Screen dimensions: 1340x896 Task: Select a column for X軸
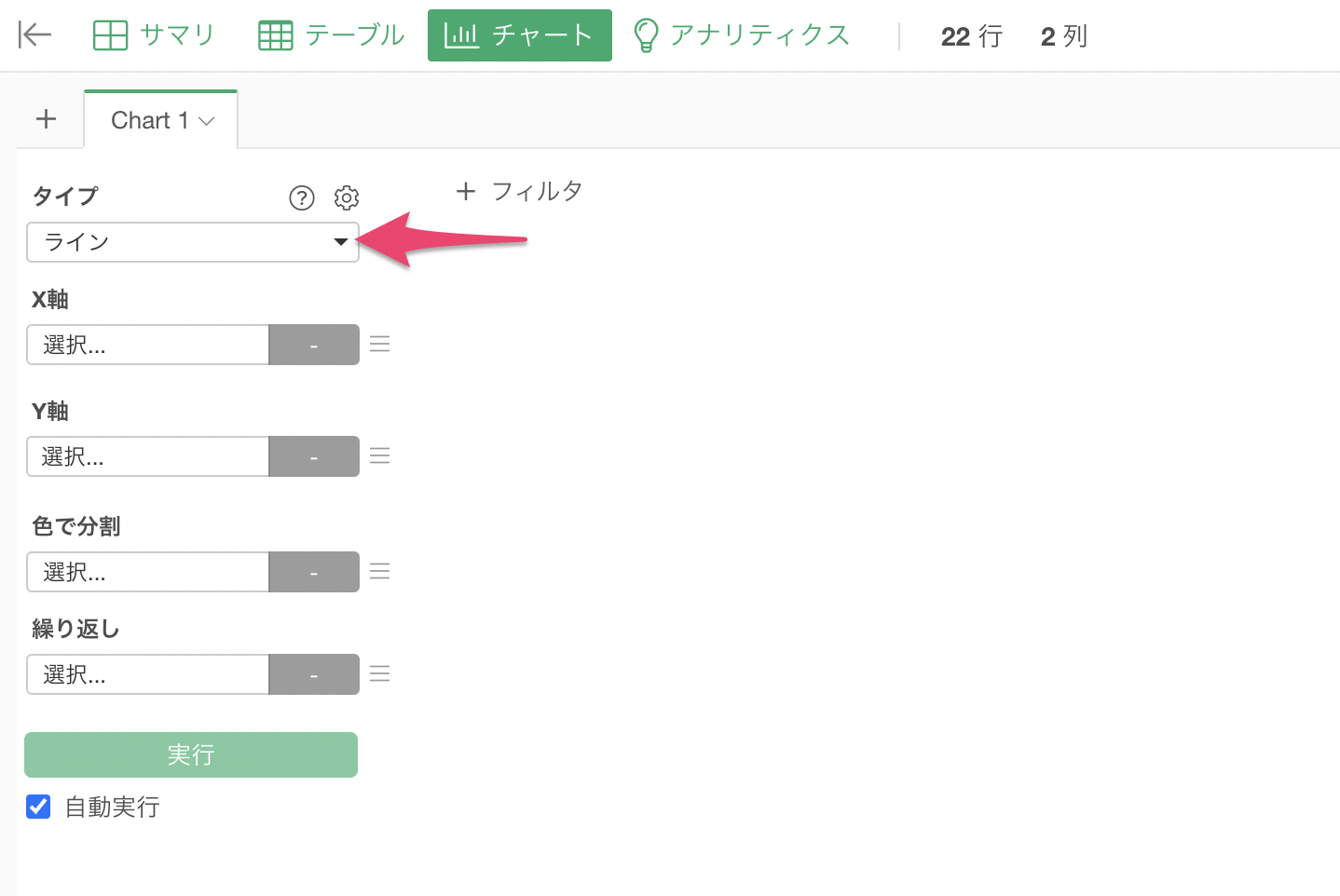[148, 345]
